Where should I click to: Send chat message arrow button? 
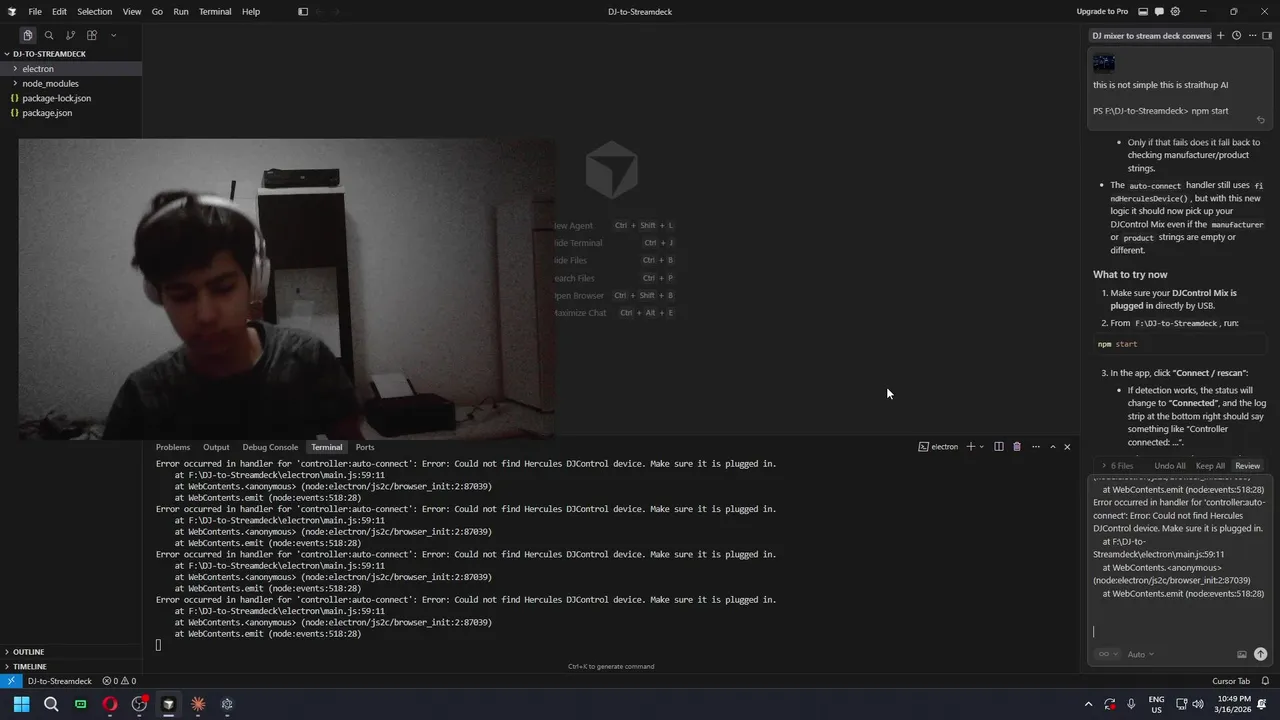(x=1260, y=654)
